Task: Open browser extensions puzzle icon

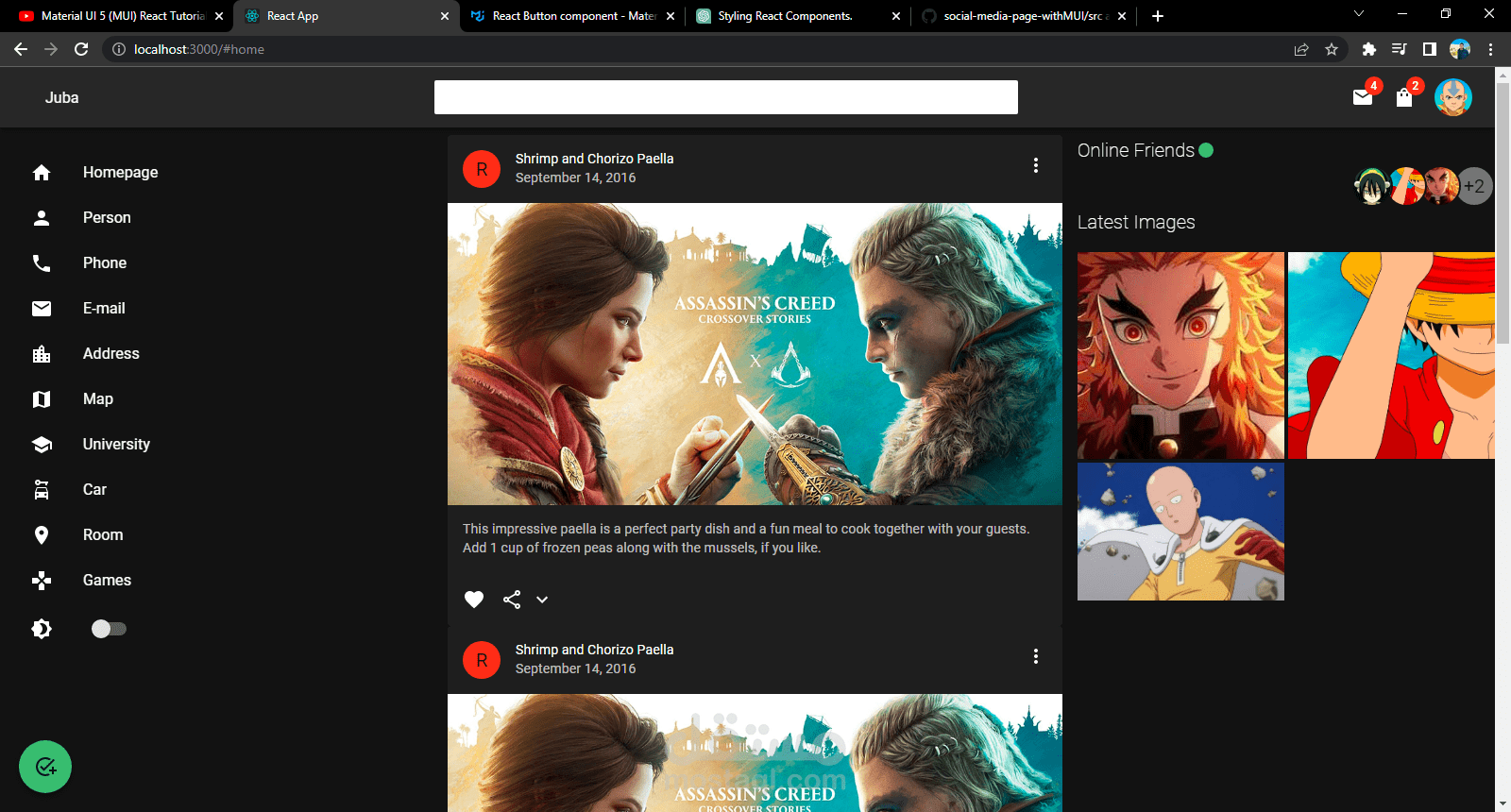Action: (1368, 49)
